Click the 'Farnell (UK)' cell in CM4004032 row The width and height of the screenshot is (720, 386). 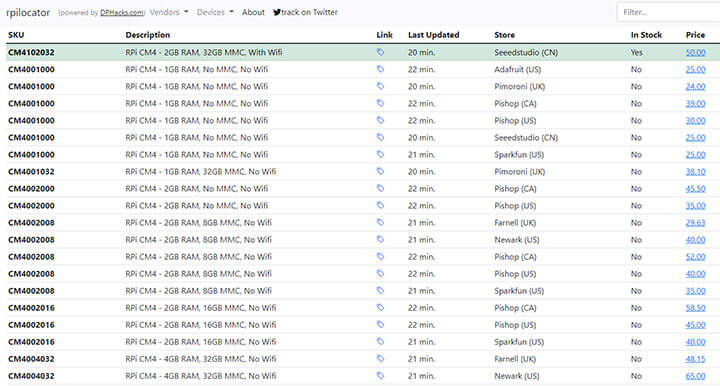tap(515, 359)
